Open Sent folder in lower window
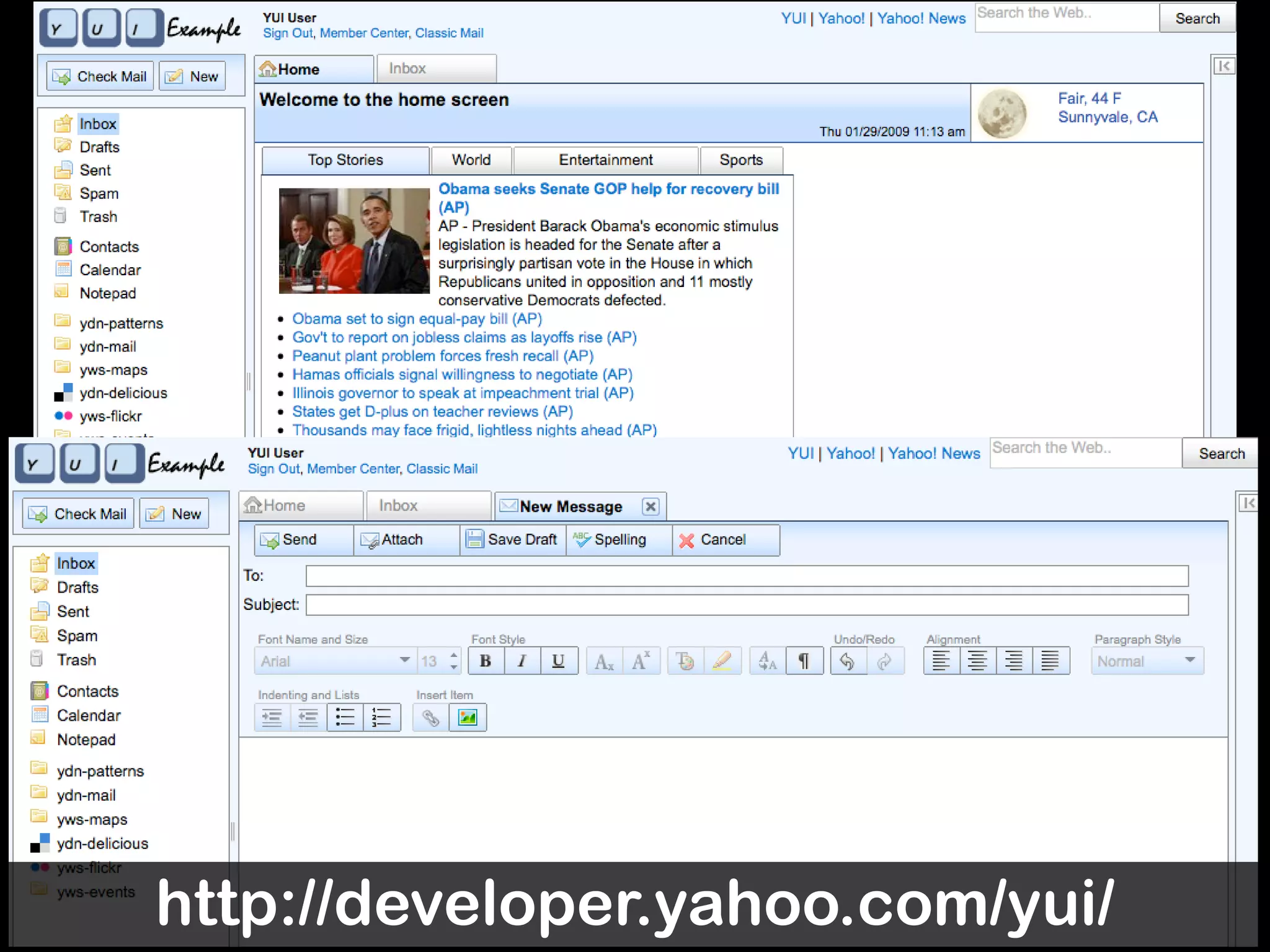This screenshot has width=1270, height=952. click(73, 612)
